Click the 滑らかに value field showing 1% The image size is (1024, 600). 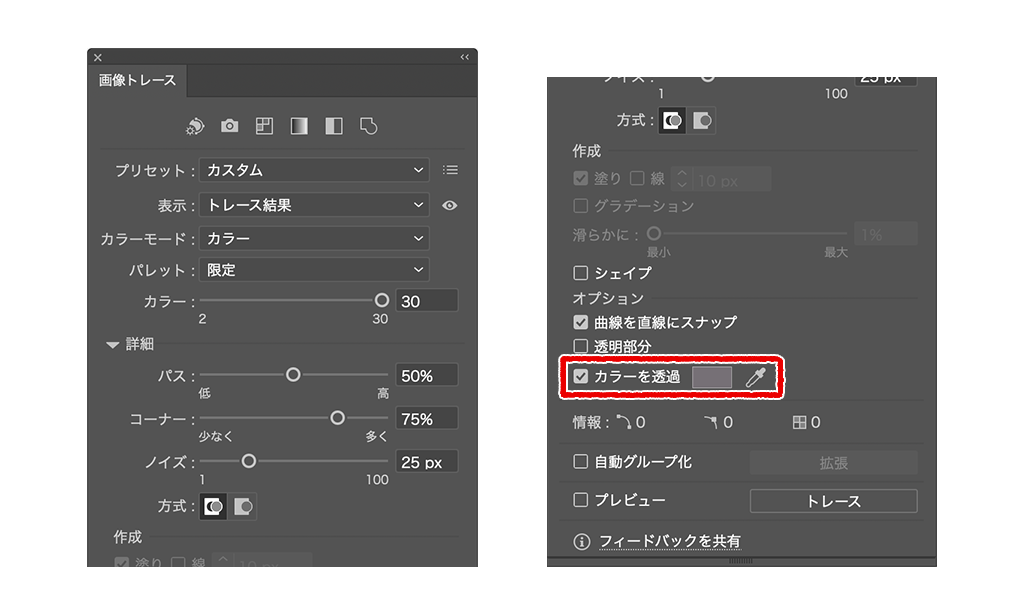(886, 234)
